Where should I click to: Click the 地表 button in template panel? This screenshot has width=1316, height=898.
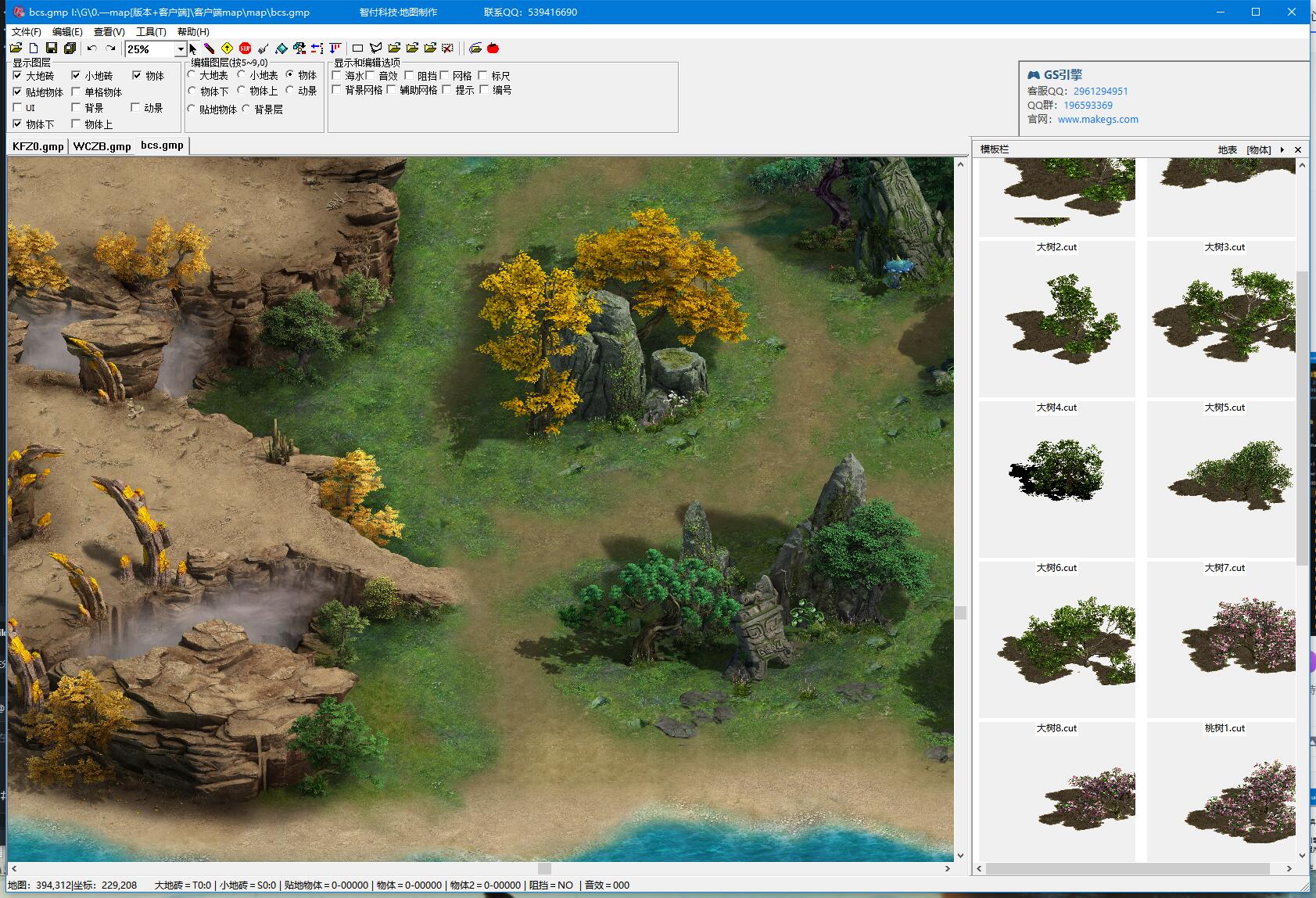tap(1228, 149)
